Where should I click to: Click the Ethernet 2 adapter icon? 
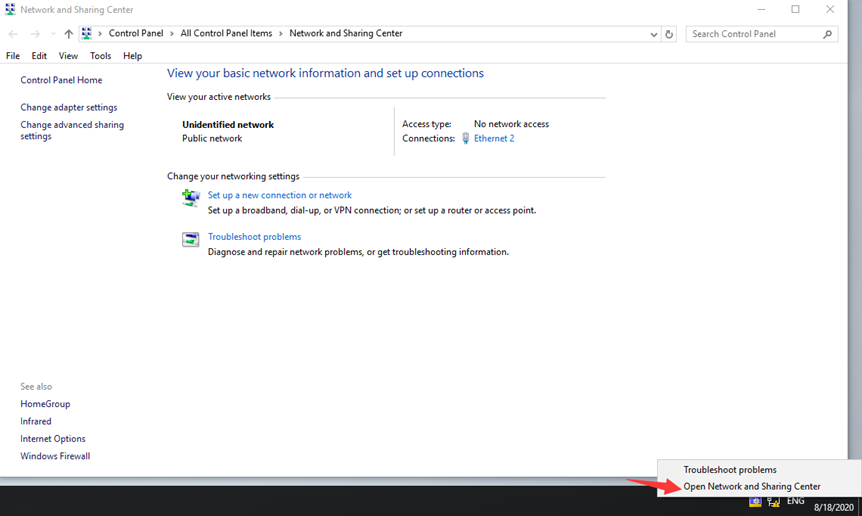click(x=466, y=138)
